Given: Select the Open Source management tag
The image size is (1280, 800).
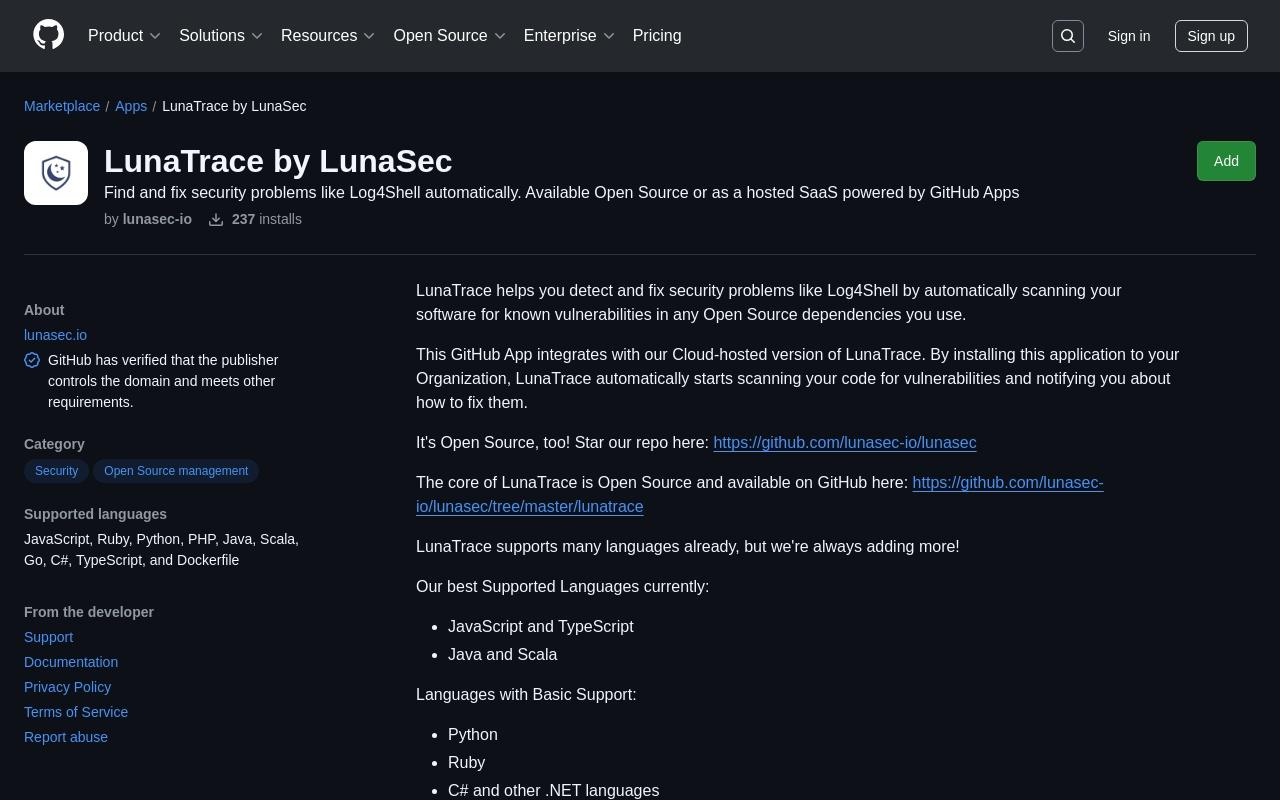Looking at the screenshot, I should pyautogui.click(x=176, y=471).
